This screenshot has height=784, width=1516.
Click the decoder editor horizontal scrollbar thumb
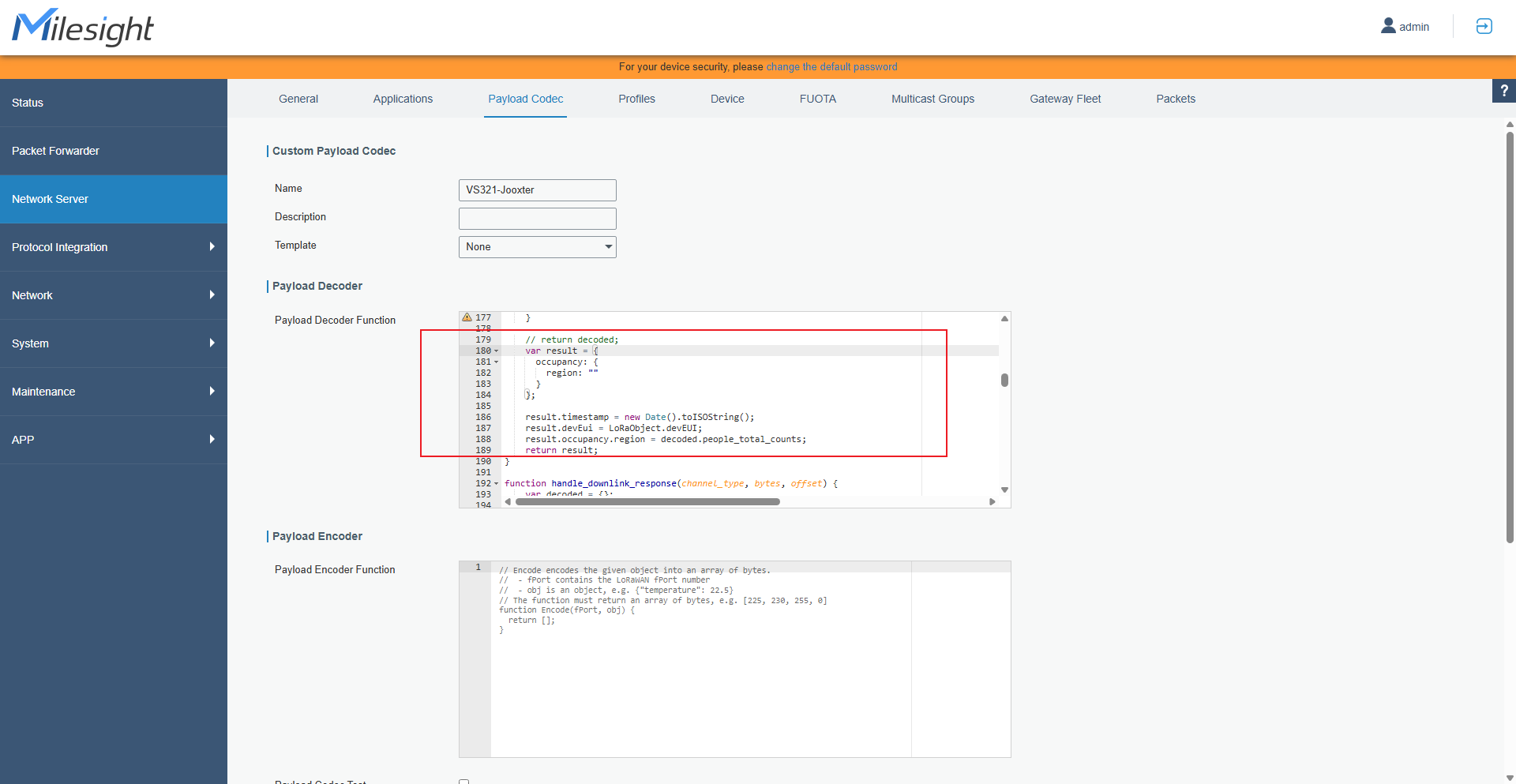click(647, 501)
